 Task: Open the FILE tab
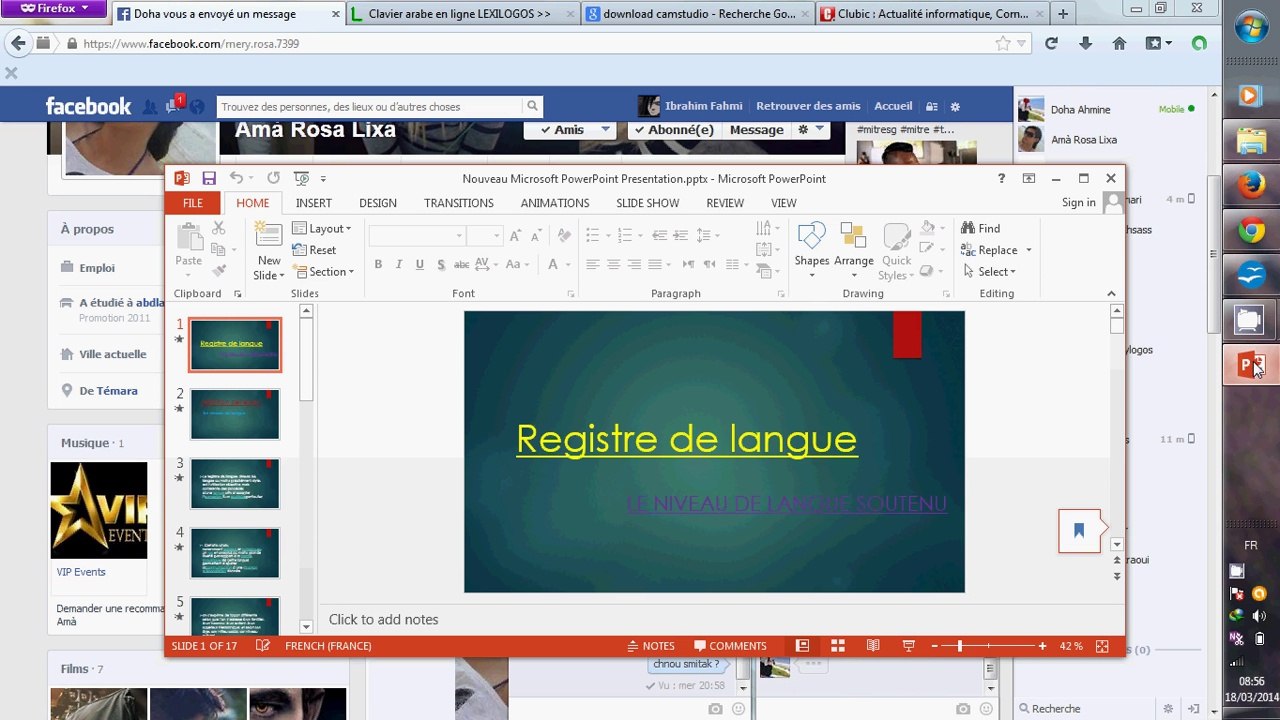(193, 203)
